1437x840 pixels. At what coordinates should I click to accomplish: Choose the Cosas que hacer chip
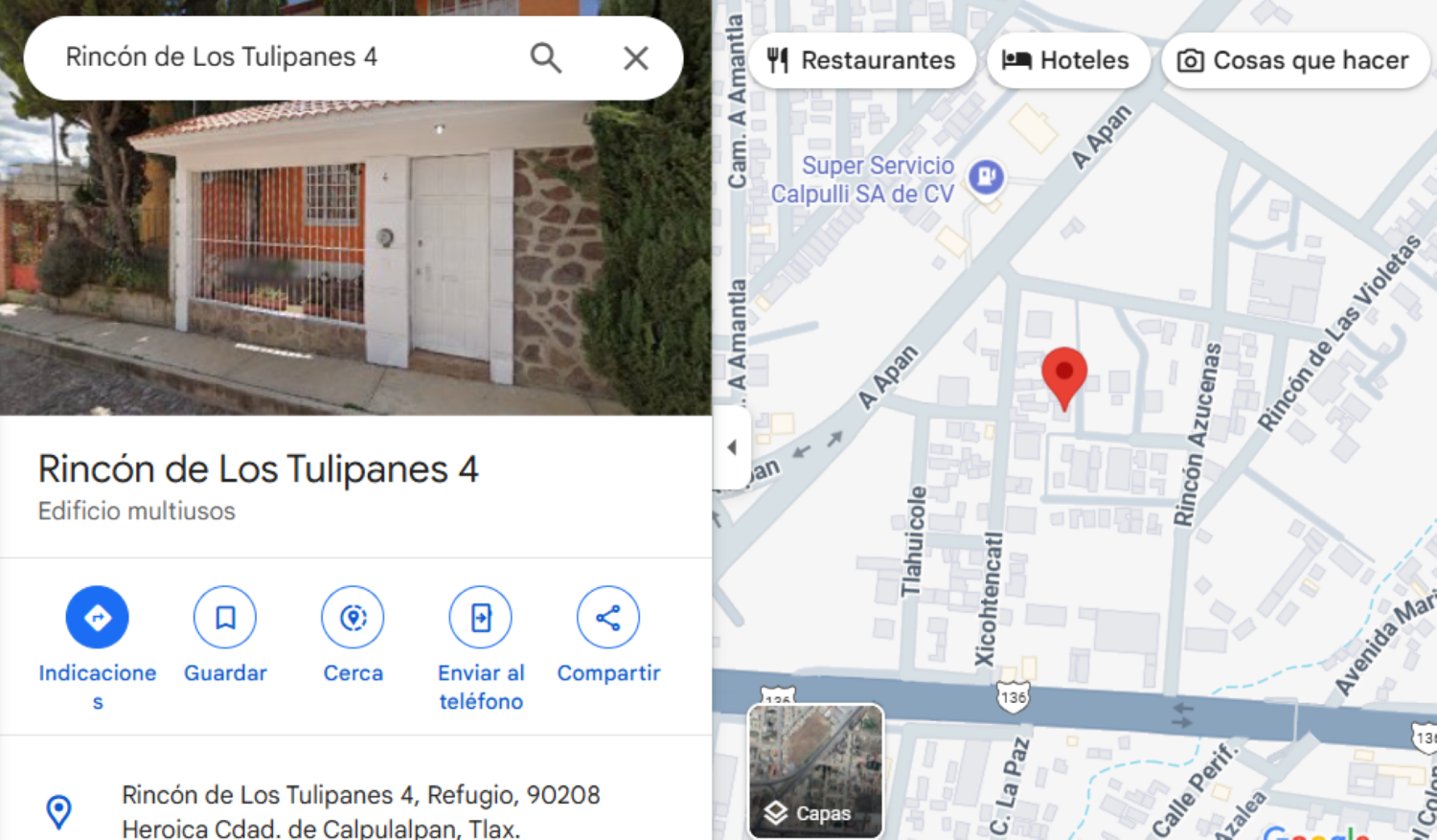pos(1295,60)
